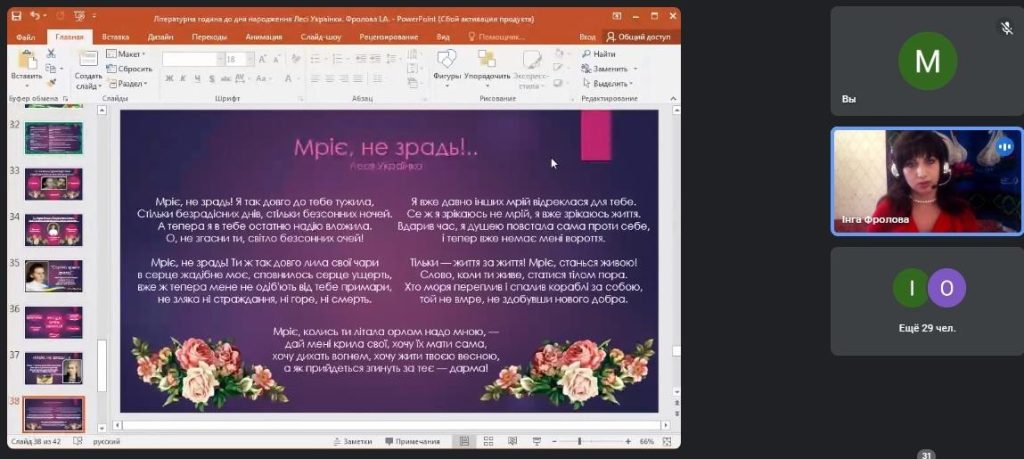Toggle the Notes (Заметки) pane
Screen dimensions: 1024x459
tap(352, 441)
